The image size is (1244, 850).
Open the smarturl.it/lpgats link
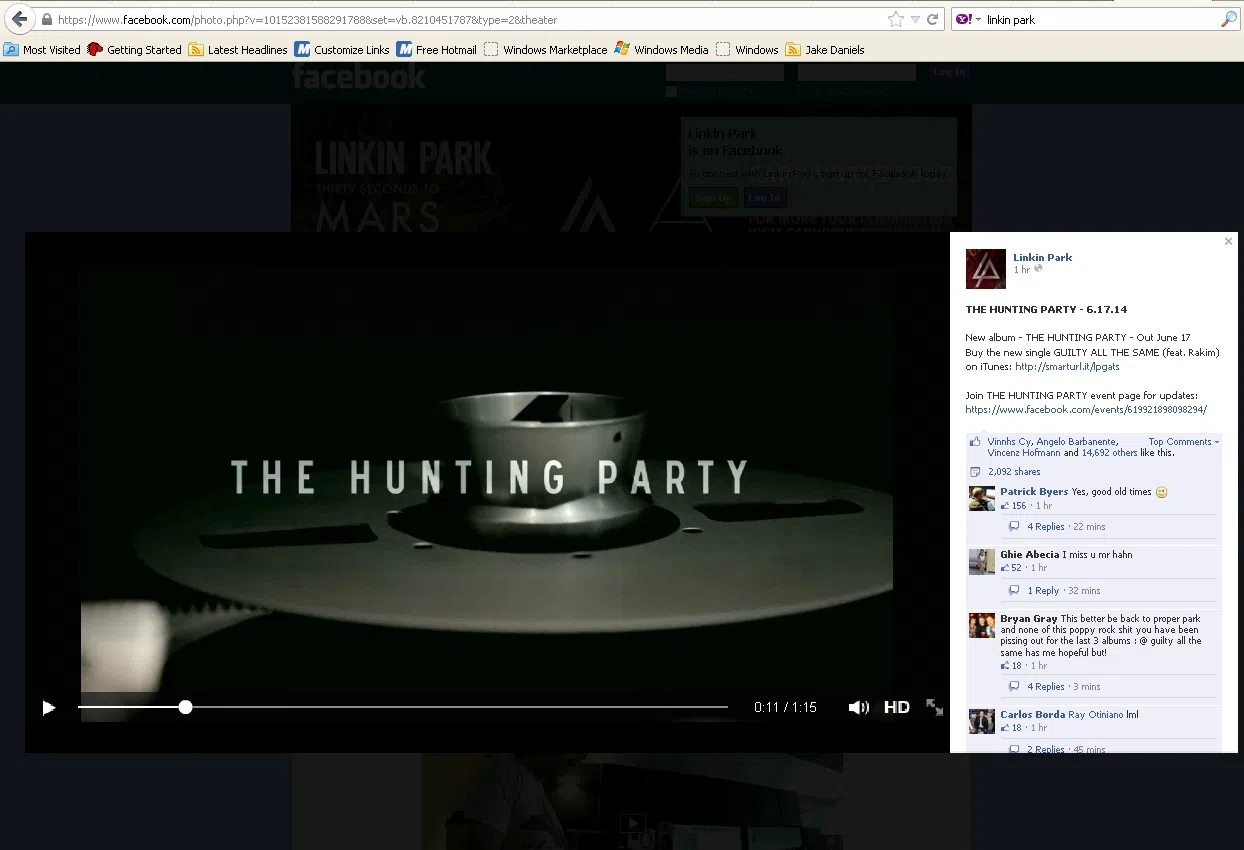(x=1067, y=367)
